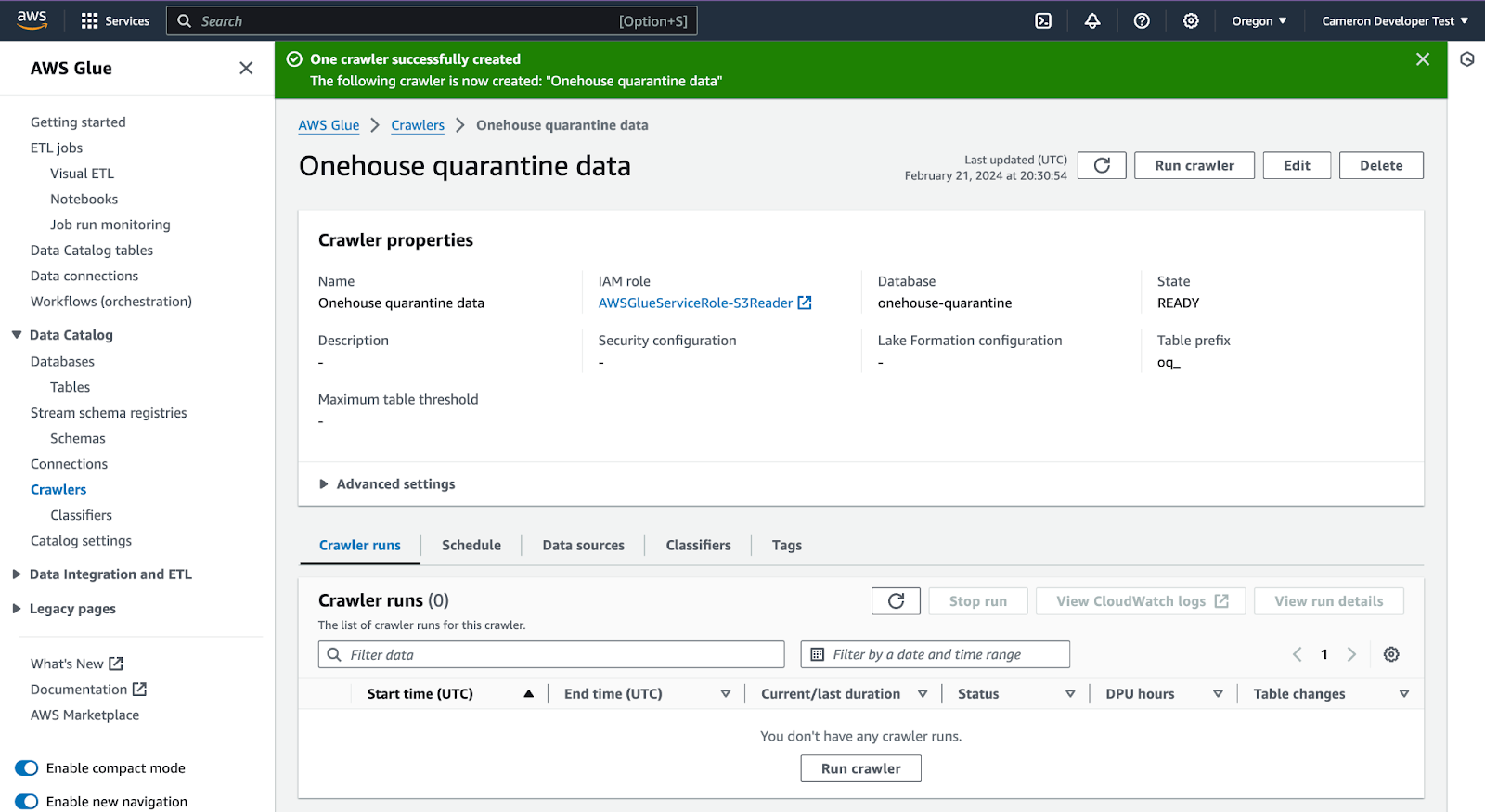Go to next page of crawler runs
1485x812 pixels.
(1351, 654)
